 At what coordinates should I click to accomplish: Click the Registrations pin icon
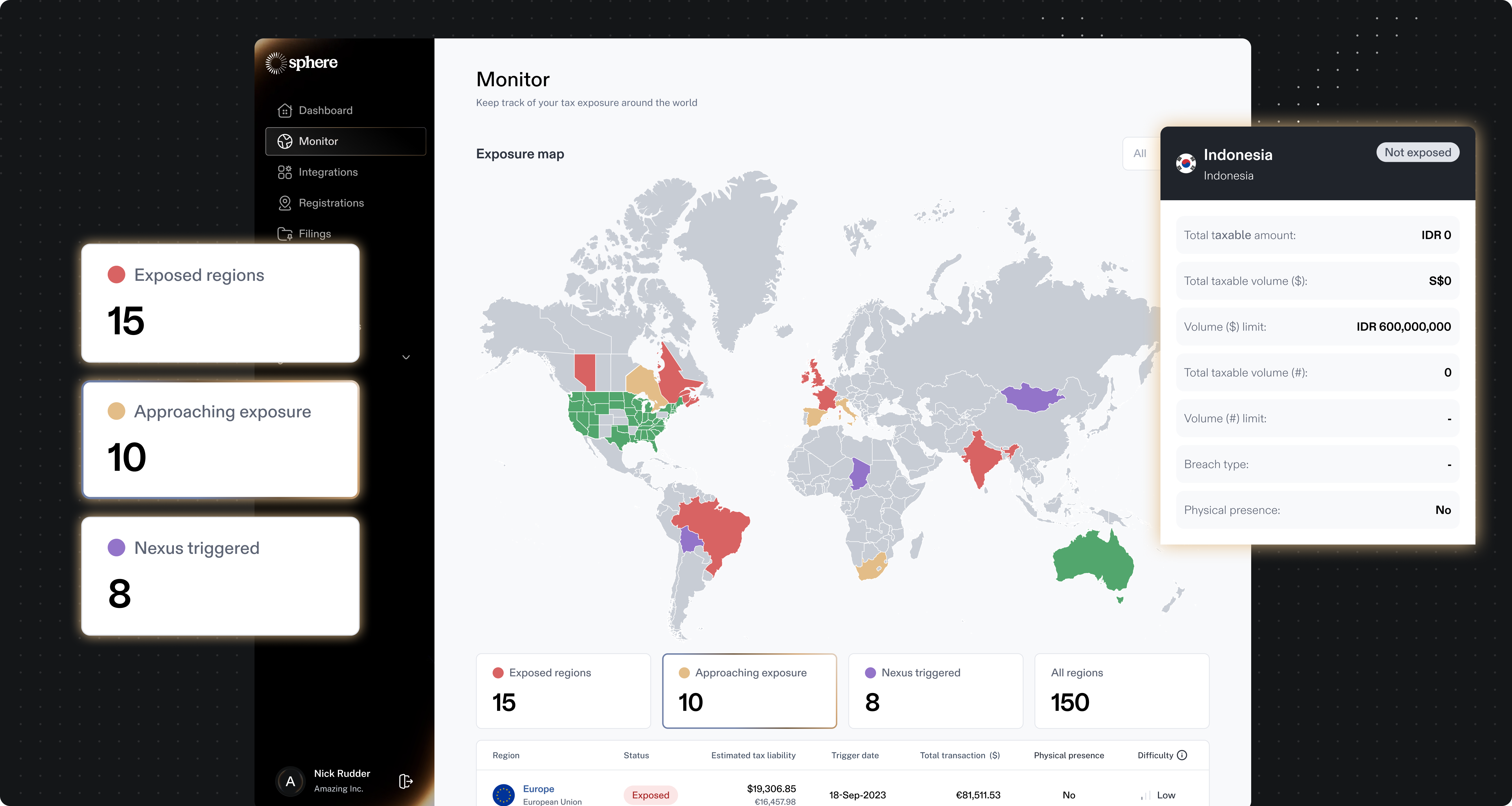285,203
